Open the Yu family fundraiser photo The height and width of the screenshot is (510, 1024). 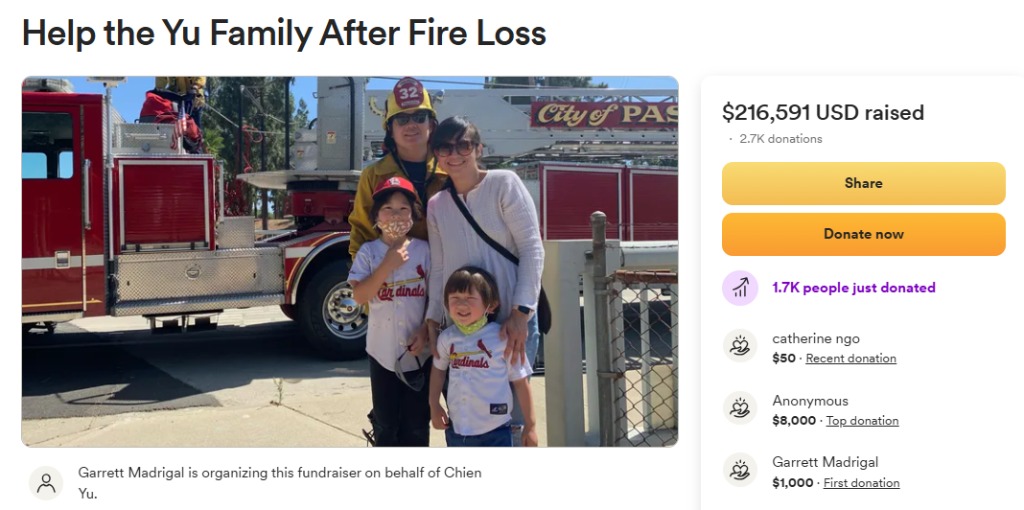(349, 261)
